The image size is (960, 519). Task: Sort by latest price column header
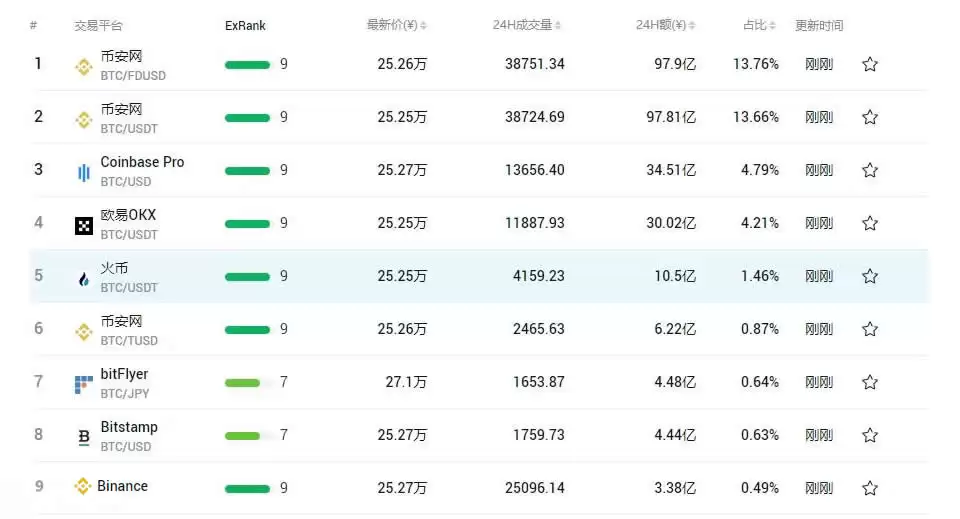396,25
